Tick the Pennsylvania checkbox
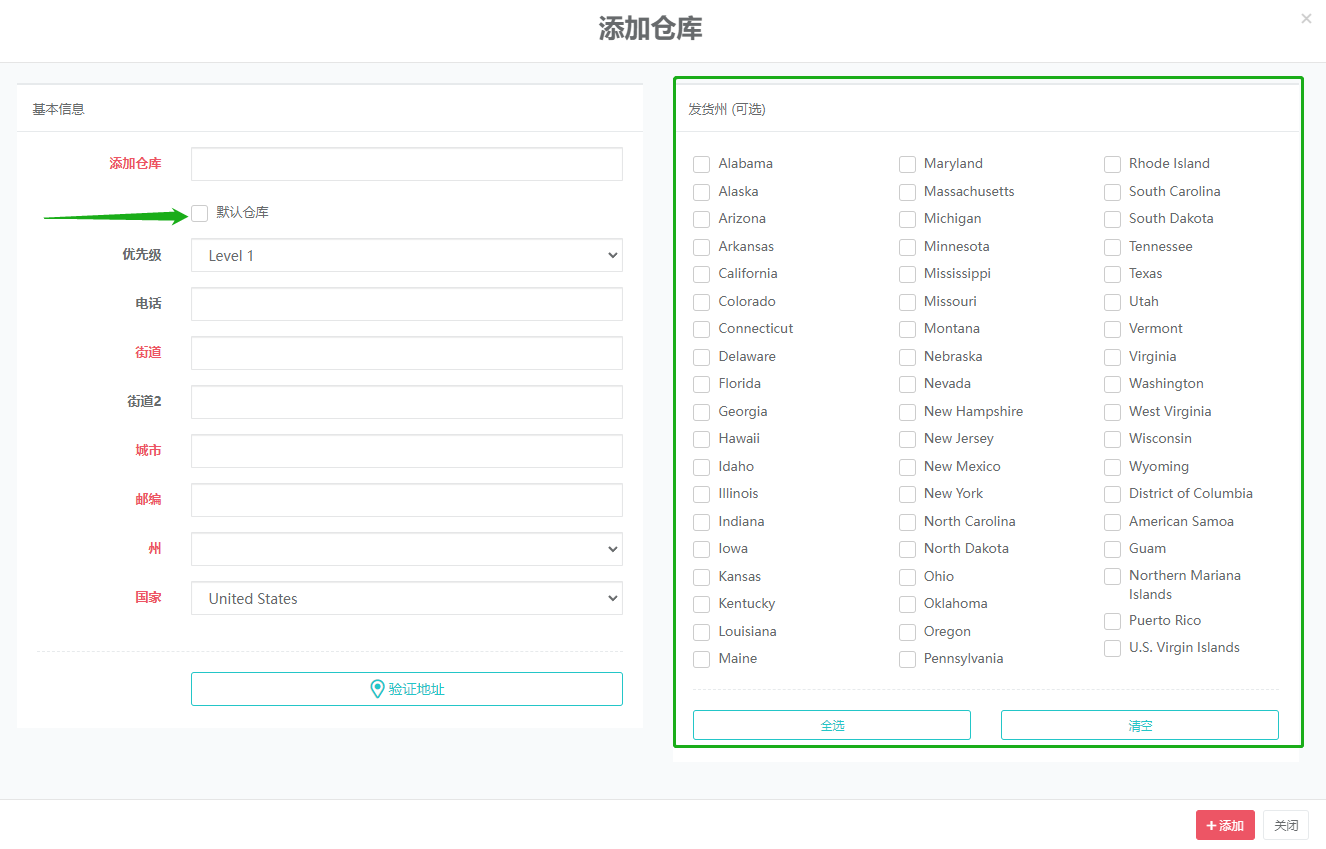Screen dimensions: 1326x849 (907, 659)
